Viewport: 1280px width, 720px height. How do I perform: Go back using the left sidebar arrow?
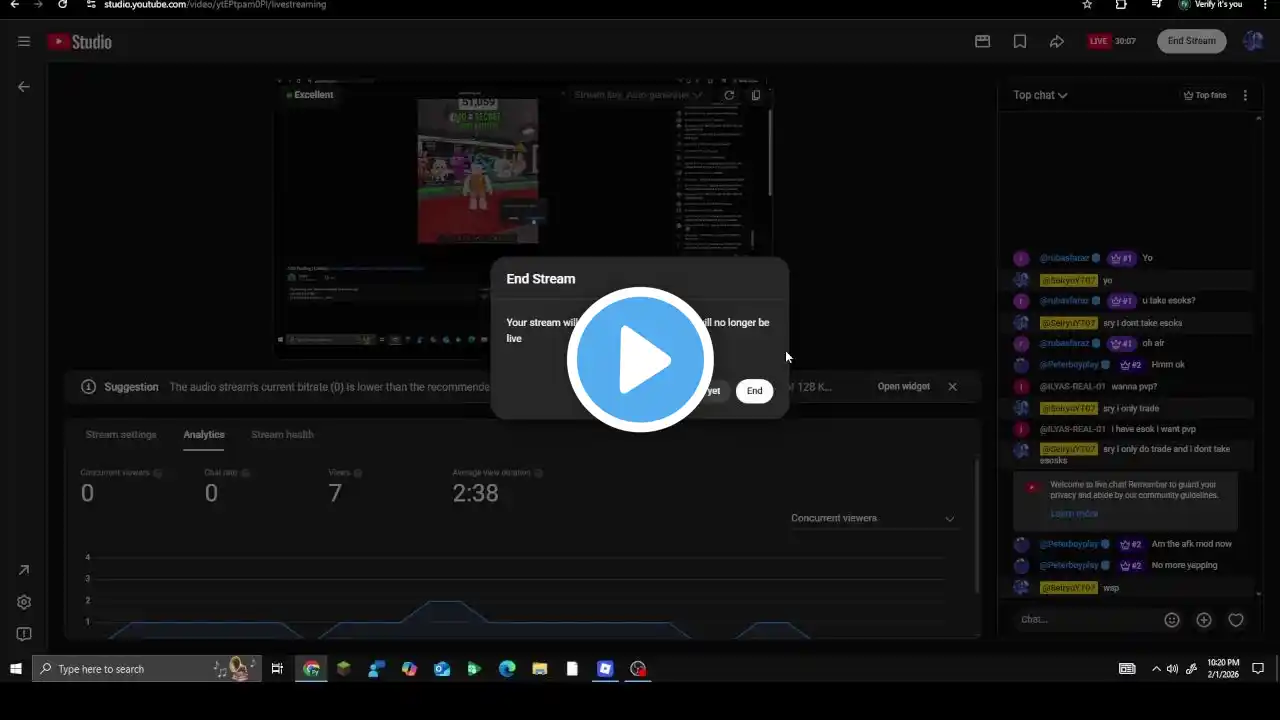[24, 87]
